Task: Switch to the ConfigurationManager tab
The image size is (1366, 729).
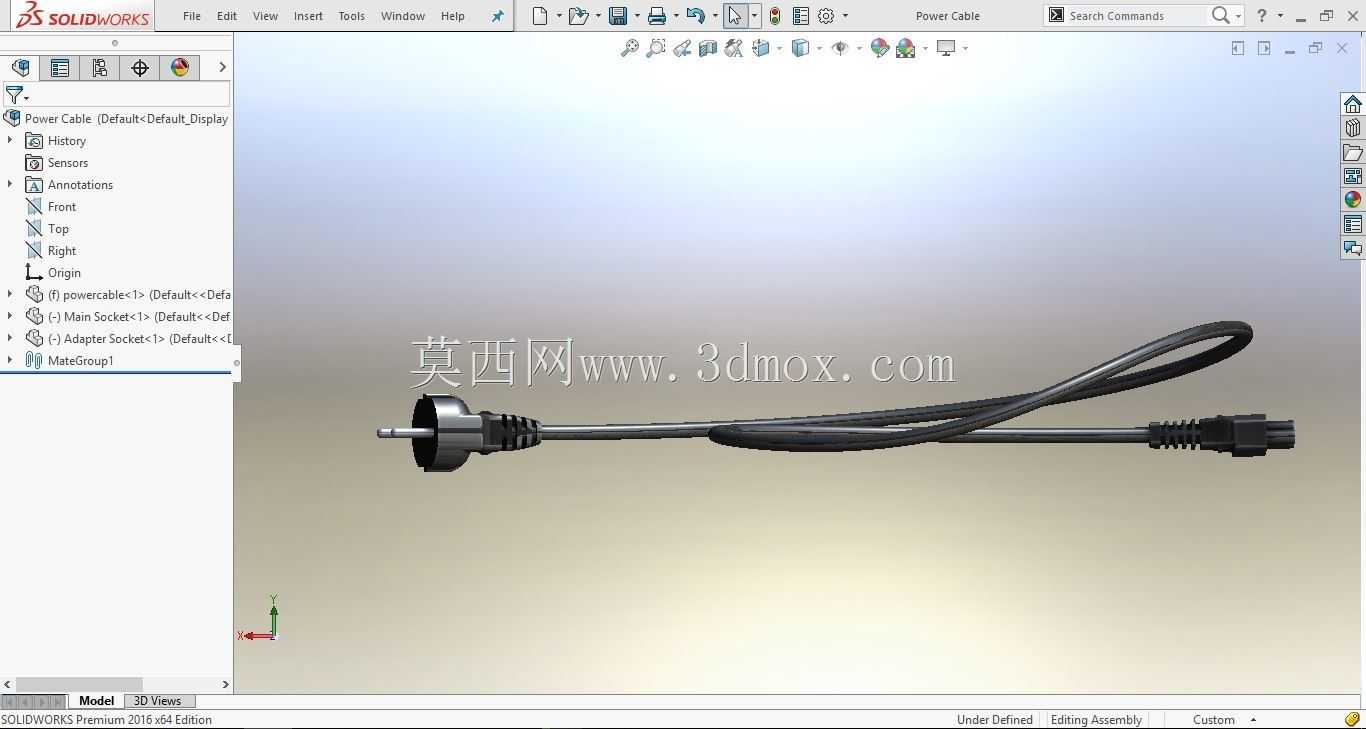Action: coord(100,67)
